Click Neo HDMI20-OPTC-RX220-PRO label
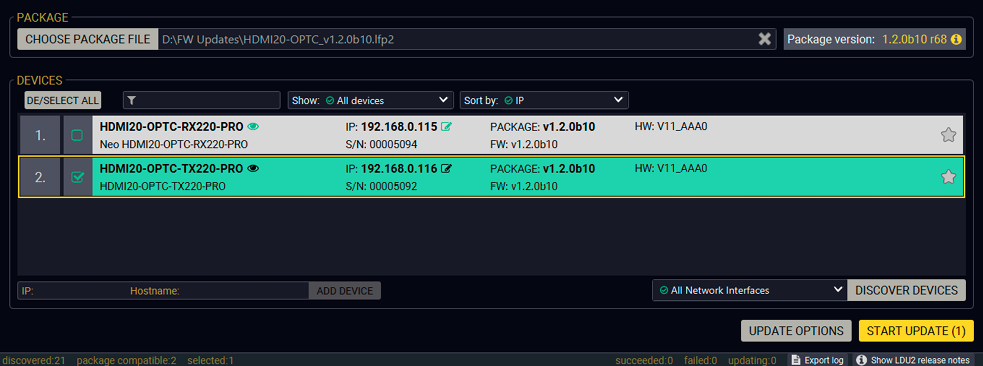Viewport: 983px width, 366px height. (174, 144)
